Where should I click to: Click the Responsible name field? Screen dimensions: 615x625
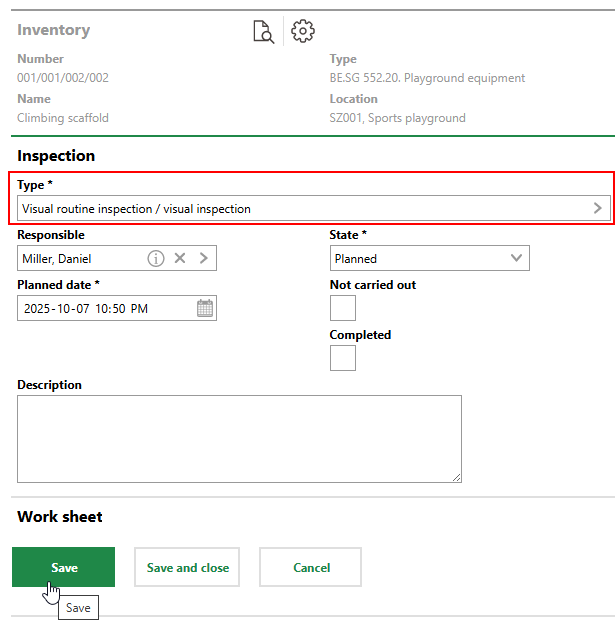pos(80,258)
